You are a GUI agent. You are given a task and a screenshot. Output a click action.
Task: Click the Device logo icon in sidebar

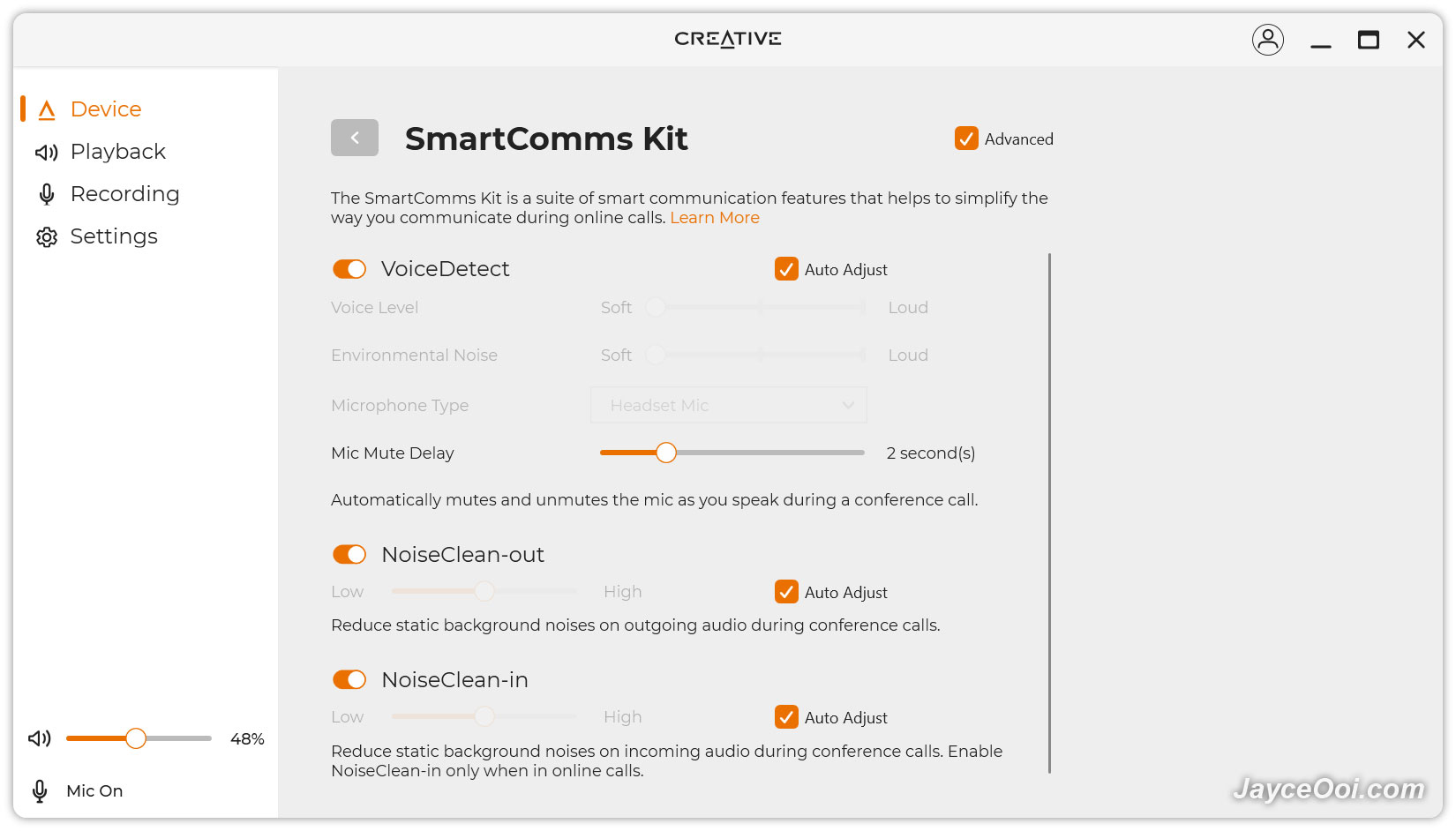[x=47, y=109]
